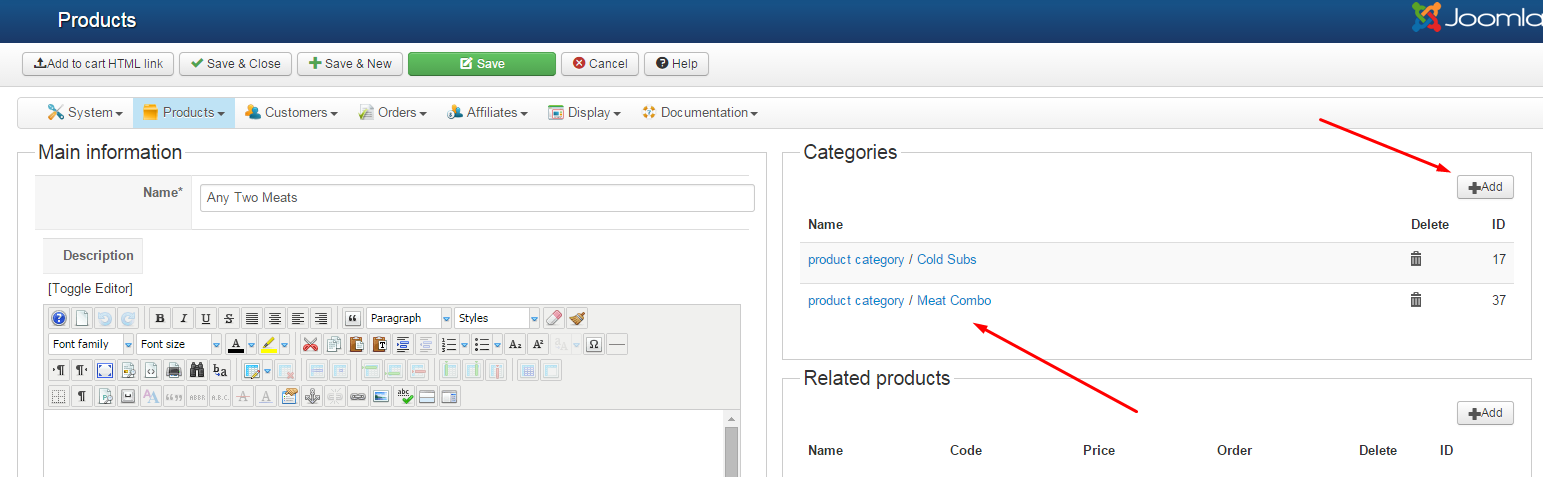This screenshot has width=1543, height=477.
Task: Open the Paragraph format dropdown
Action: 409,319
